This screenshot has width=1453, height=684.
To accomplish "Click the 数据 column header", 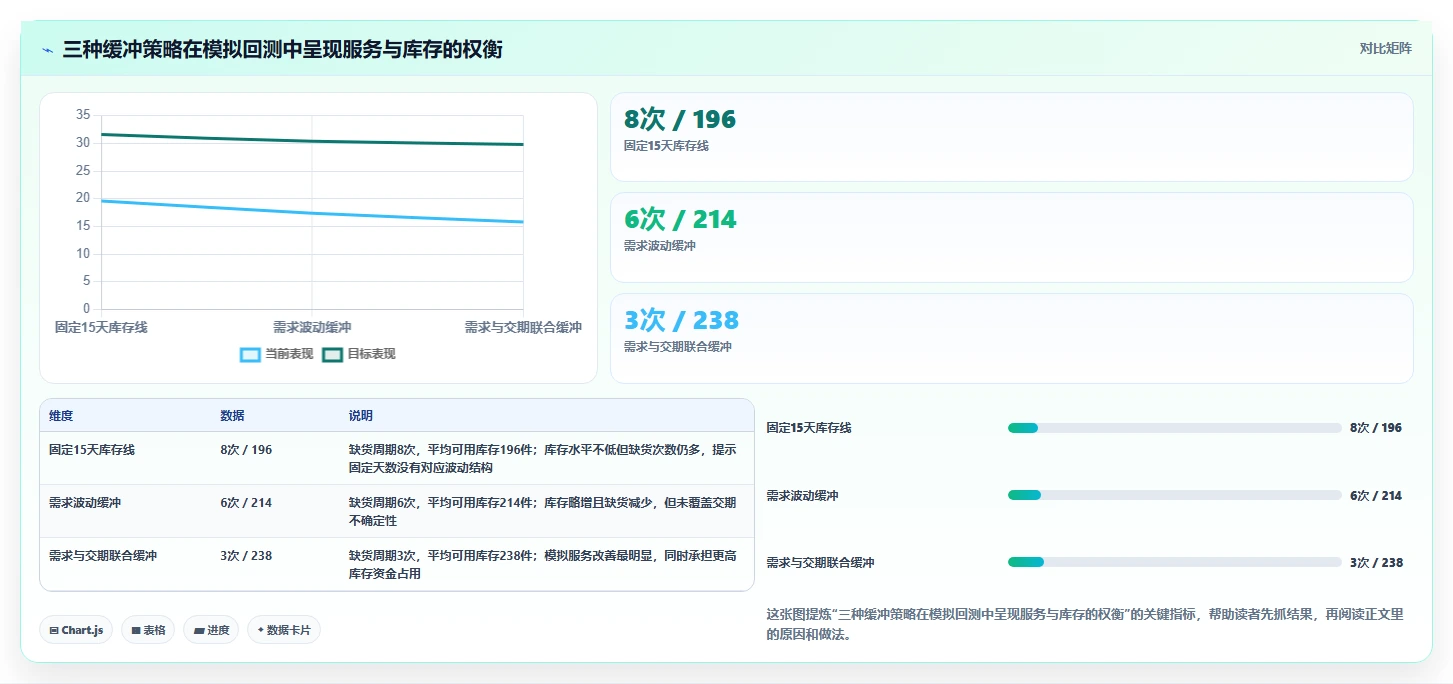I will pyautogui.click(x=232, y=416).
